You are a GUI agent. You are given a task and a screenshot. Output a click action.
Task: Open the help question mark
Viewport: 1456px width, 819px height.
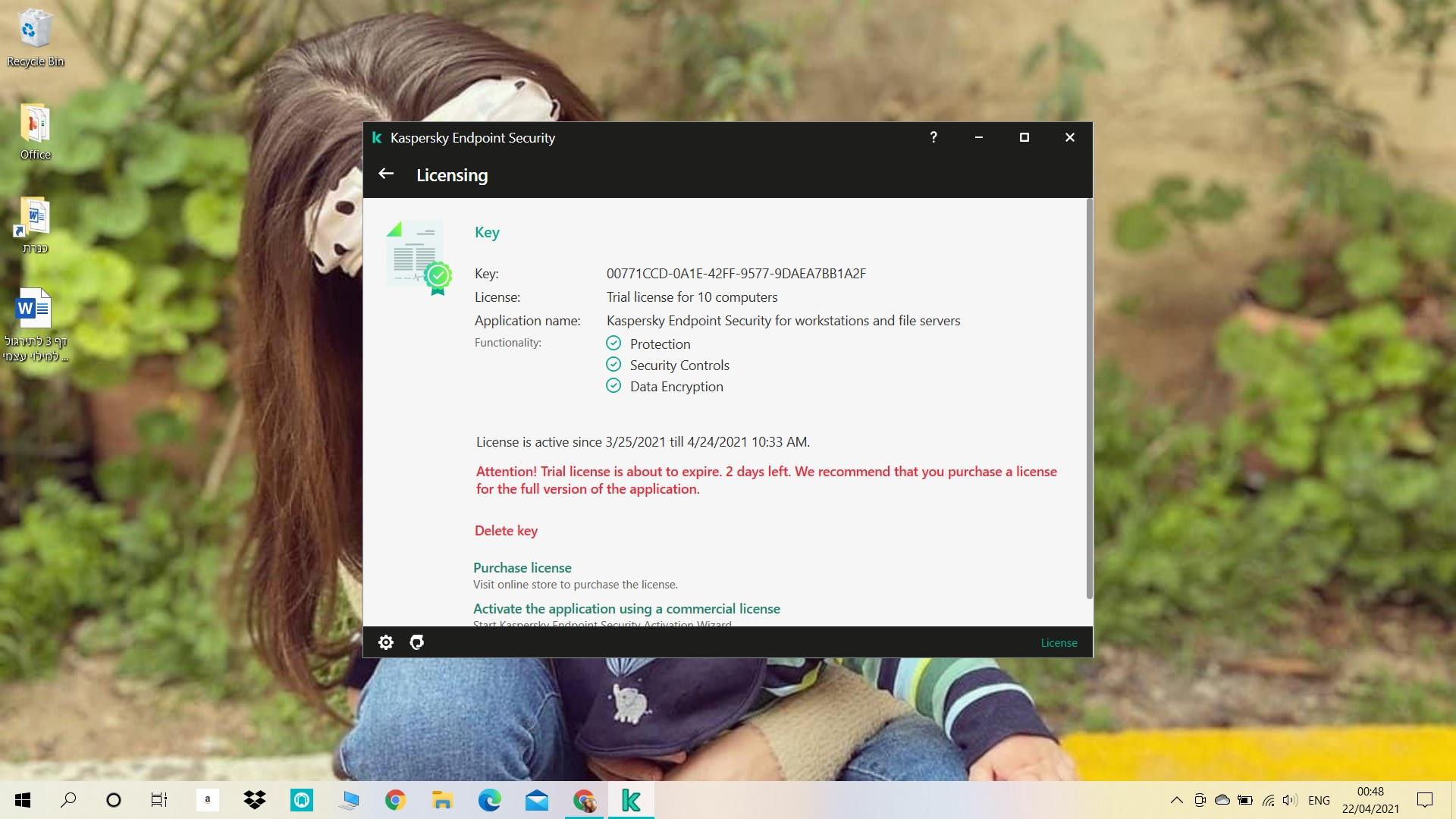[x=934, y=137]
